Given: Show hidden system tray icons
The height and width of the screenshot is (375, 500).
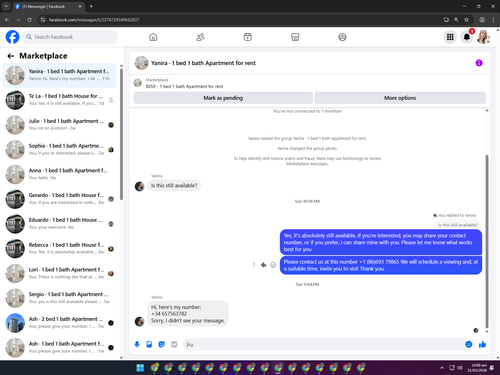Looking at the screenshot, I should pos(442,368).
